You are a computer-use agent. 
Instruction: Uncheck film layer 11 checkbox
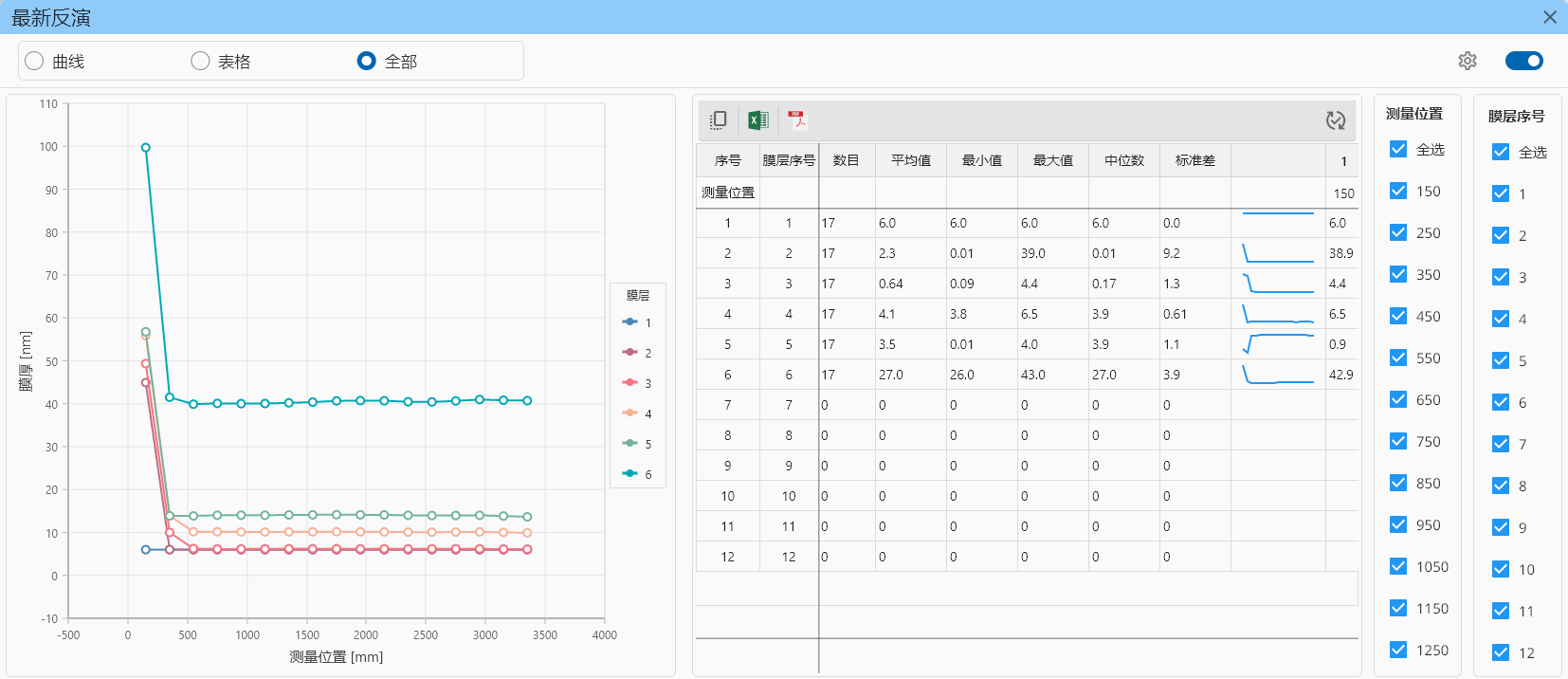[1501, 611]
